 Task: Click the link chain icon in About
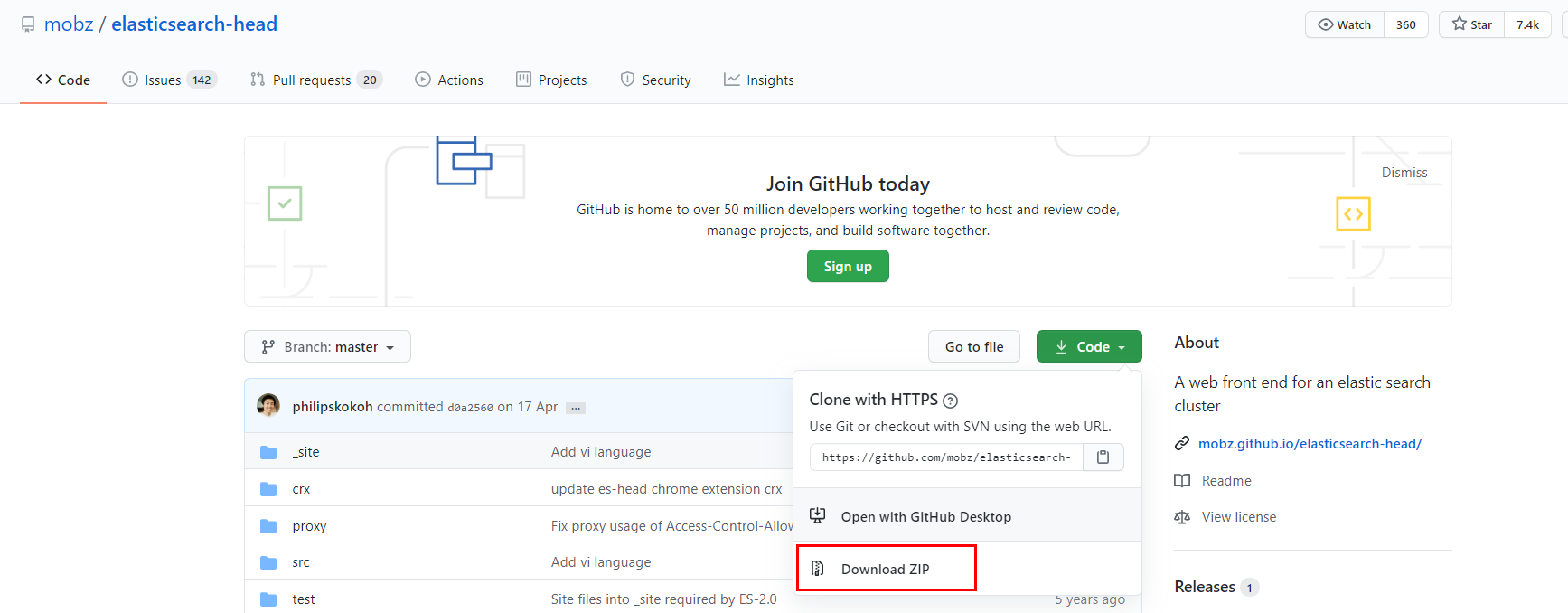click(1182, 443)
